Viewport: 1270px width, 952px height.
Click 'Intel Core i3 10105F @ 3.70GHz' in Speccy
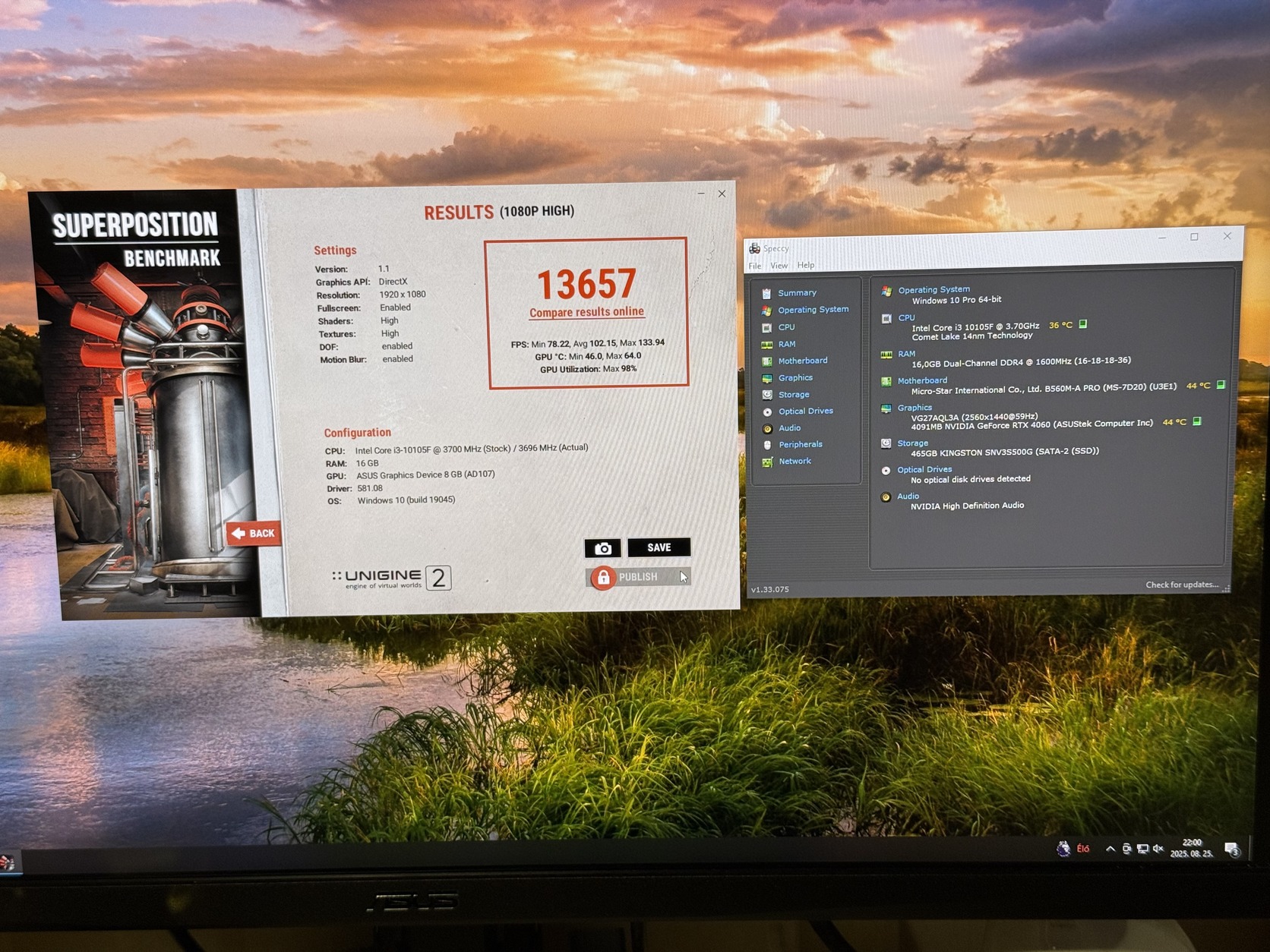(975, 327)
